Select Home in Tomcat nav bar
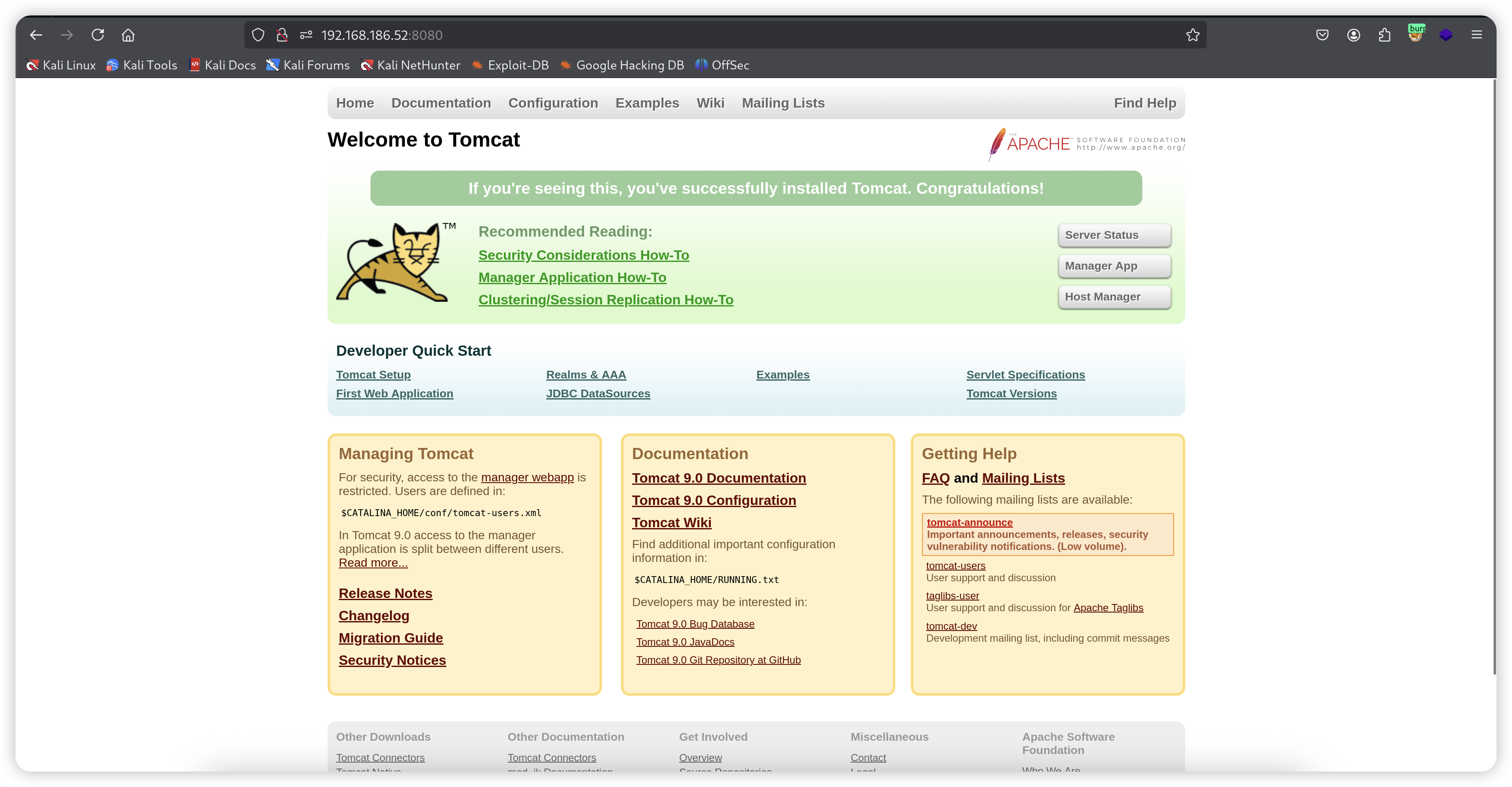The image size is (1512, 787). coord(355,103)
